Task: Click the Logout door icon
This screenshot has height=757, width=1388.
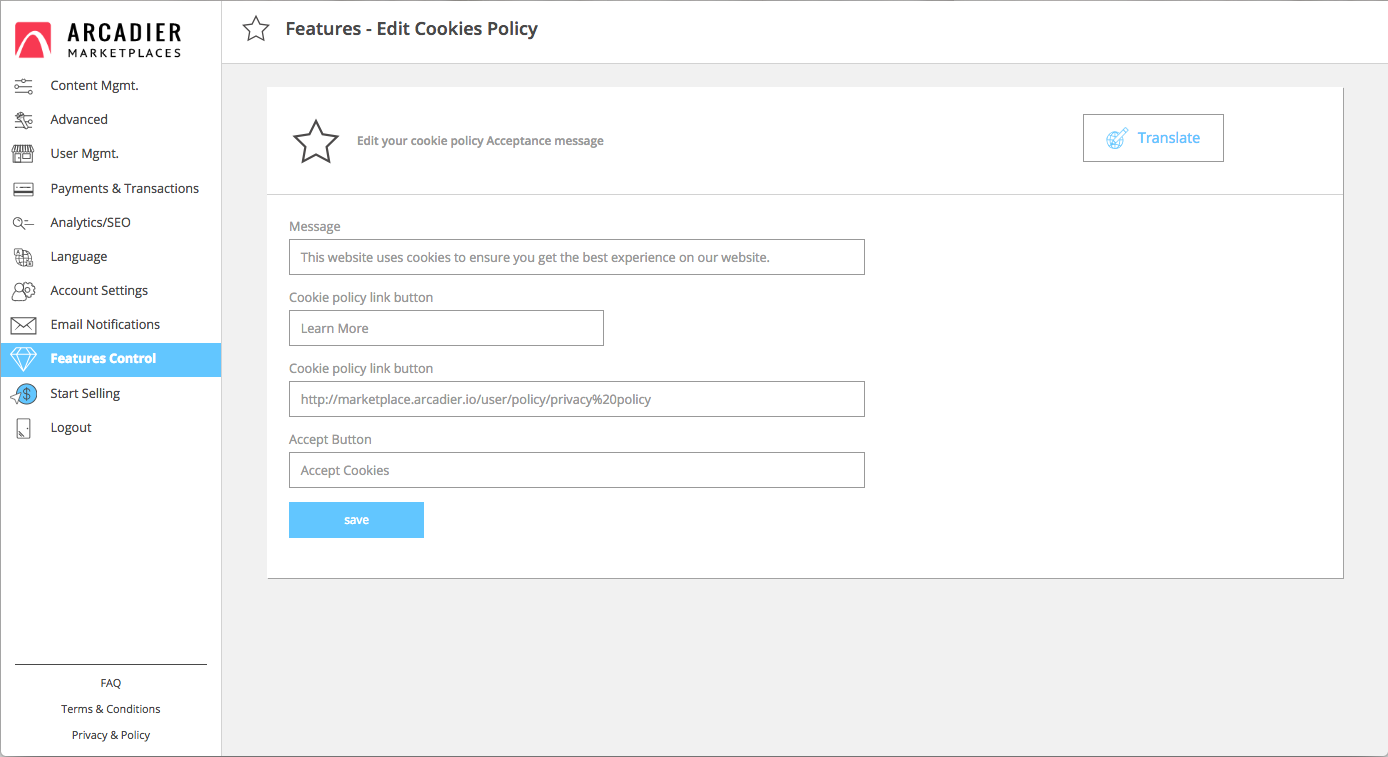Action: click(x=24, y=428)
